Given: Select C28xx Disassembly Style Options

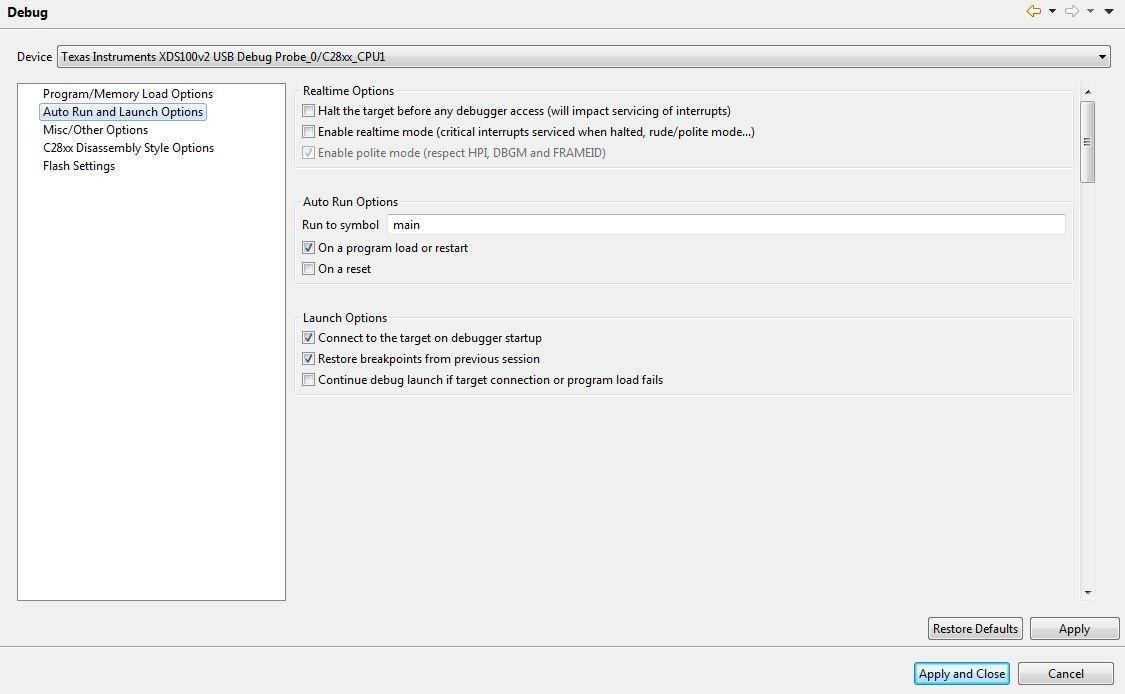Looking at the screenshot, I should [128, 148].
